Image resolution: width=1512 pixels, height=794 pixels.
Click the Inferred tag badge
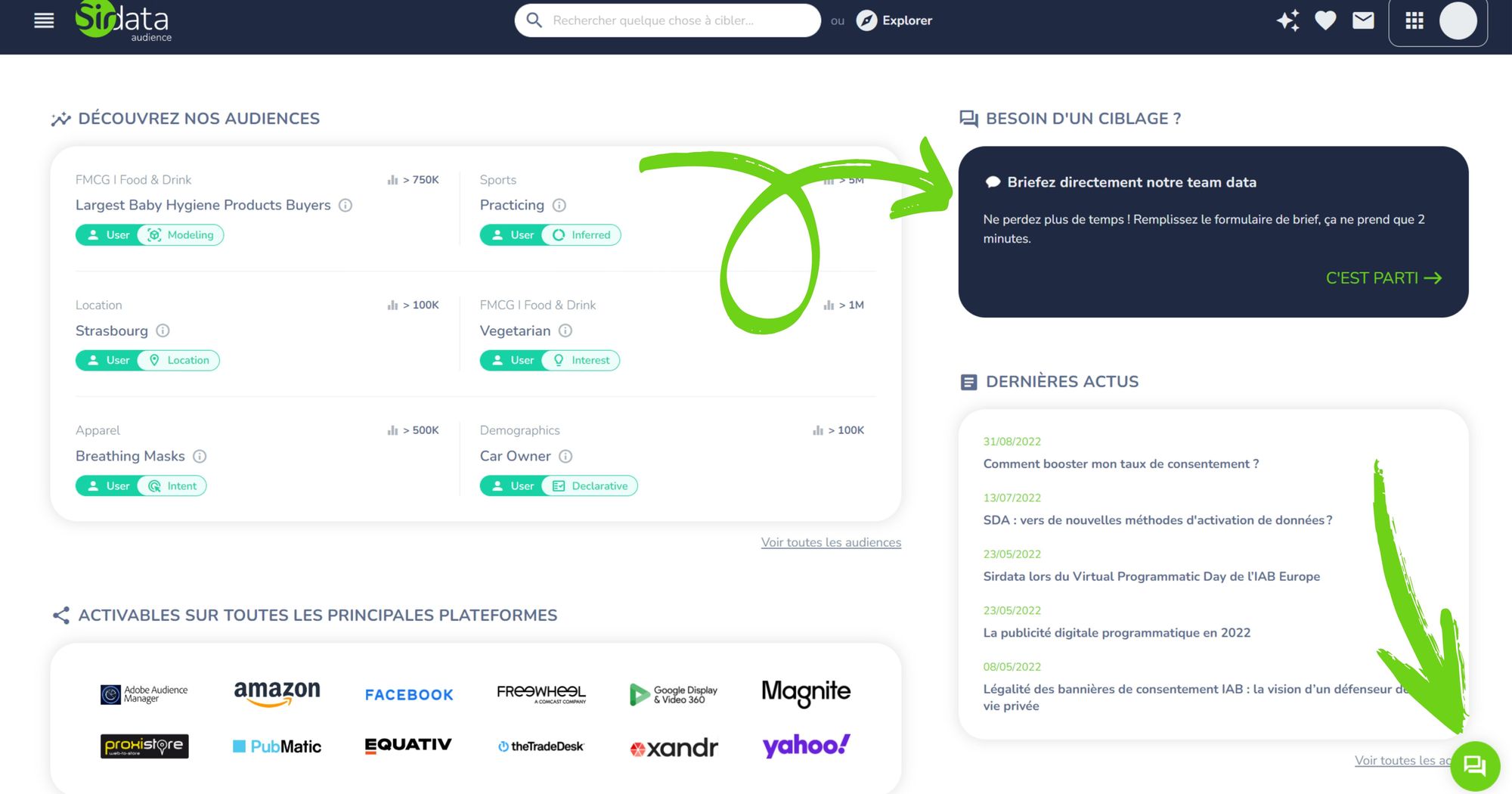tap(582, 235)
